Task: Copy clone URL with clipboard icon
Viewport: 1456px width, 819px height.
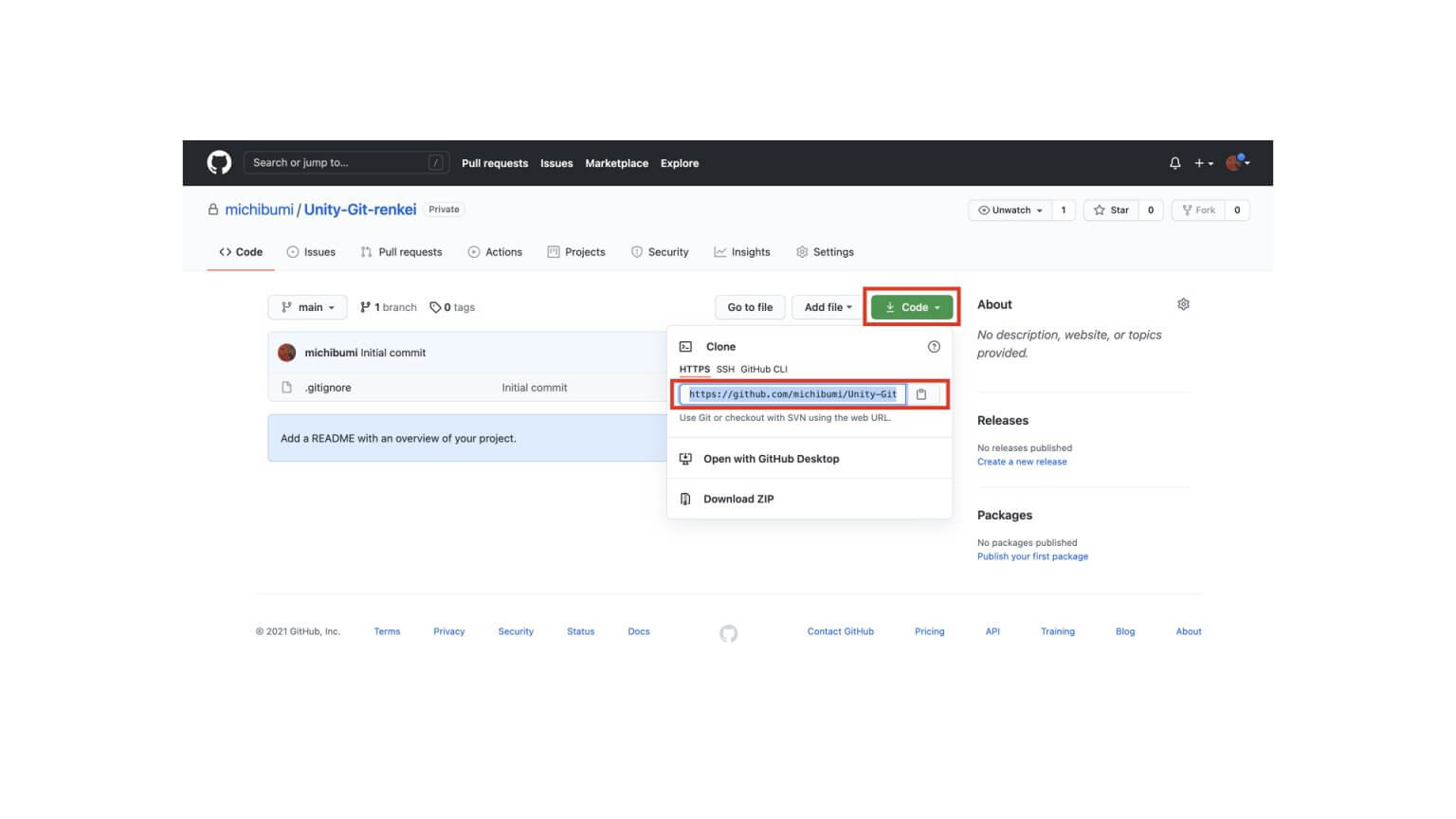Action: coord(921,394)
